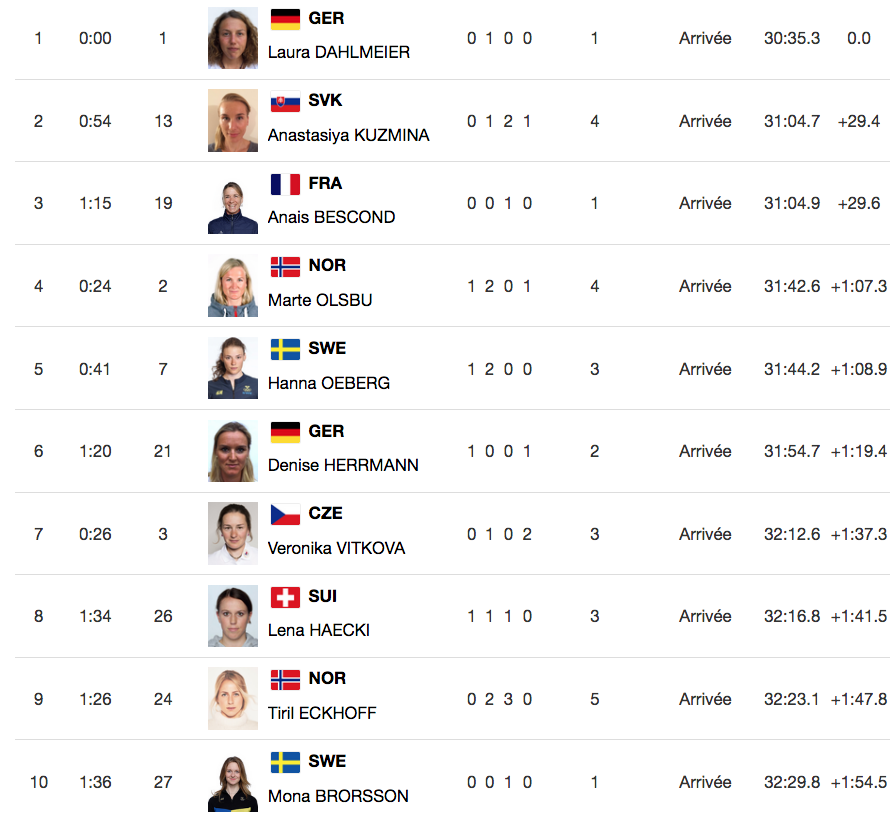The width and height of the screenshot is (890, 822).
Task: Click the Tiril ECKHOFF name
Action: pos(322,714)
